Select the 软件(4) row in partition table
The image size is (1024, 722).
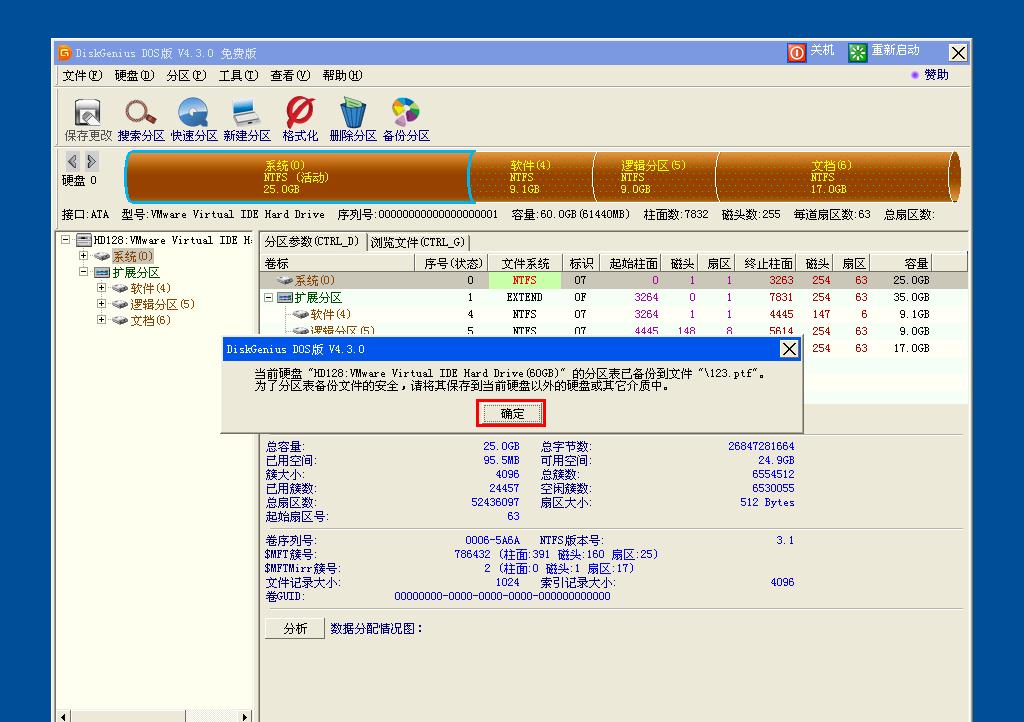click(x=613, y=314)
